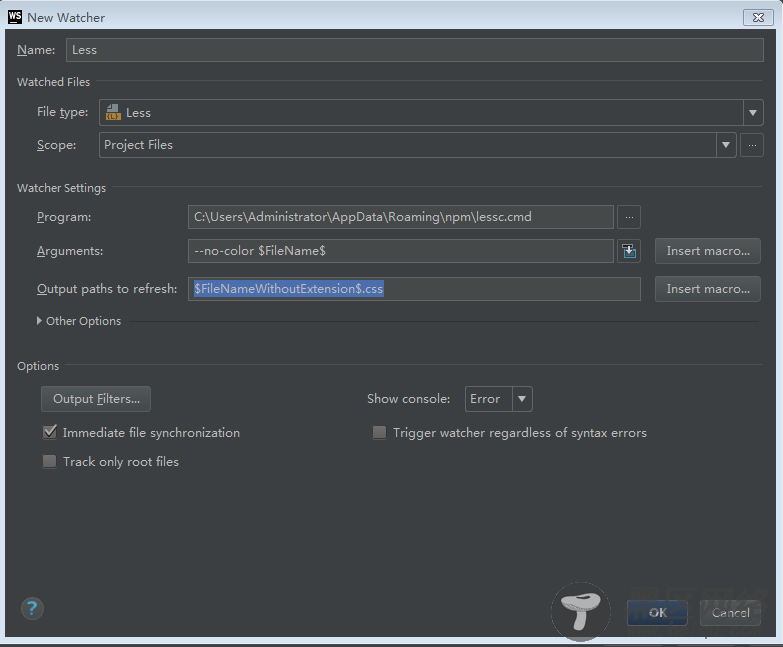The image size is (783, 647).
Task: Focus the Name input field
Action: click(x=414, y=50)
